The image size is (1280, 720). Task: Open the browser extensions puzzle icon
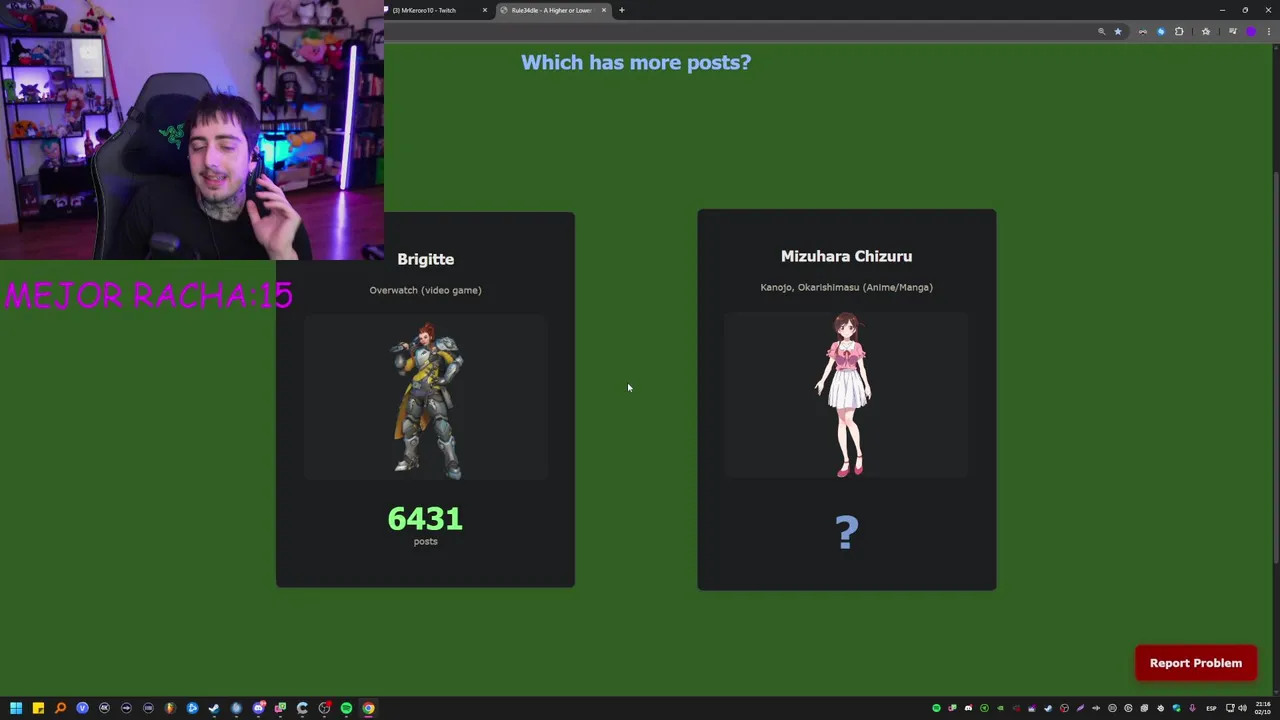pyautogui.click(x=1179, y=31)
